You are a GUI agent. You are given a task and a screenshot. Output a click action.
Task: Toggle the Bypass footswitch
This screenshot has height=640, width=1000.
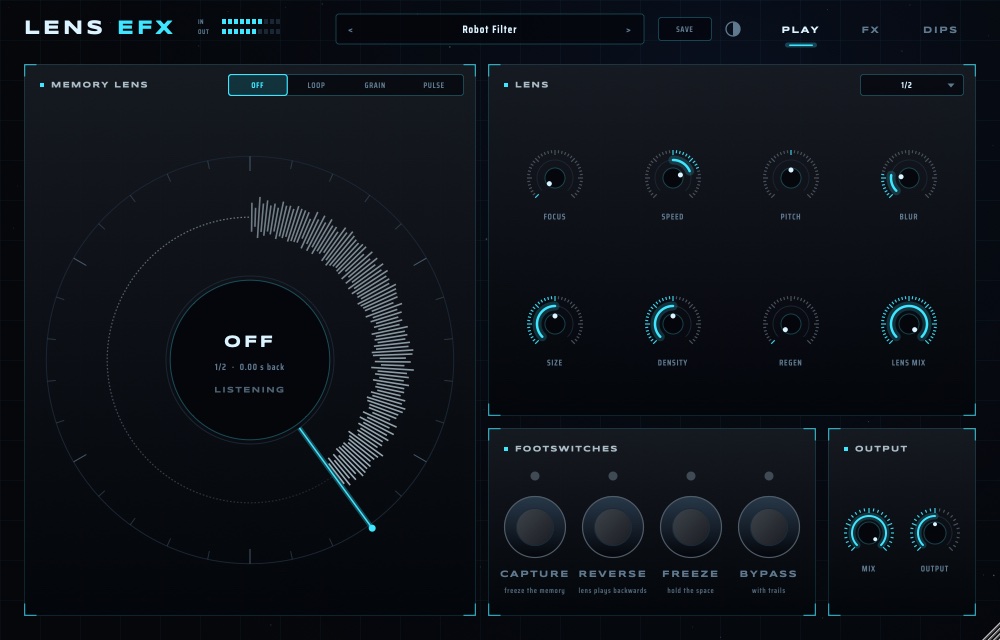[x=768, y=527]
